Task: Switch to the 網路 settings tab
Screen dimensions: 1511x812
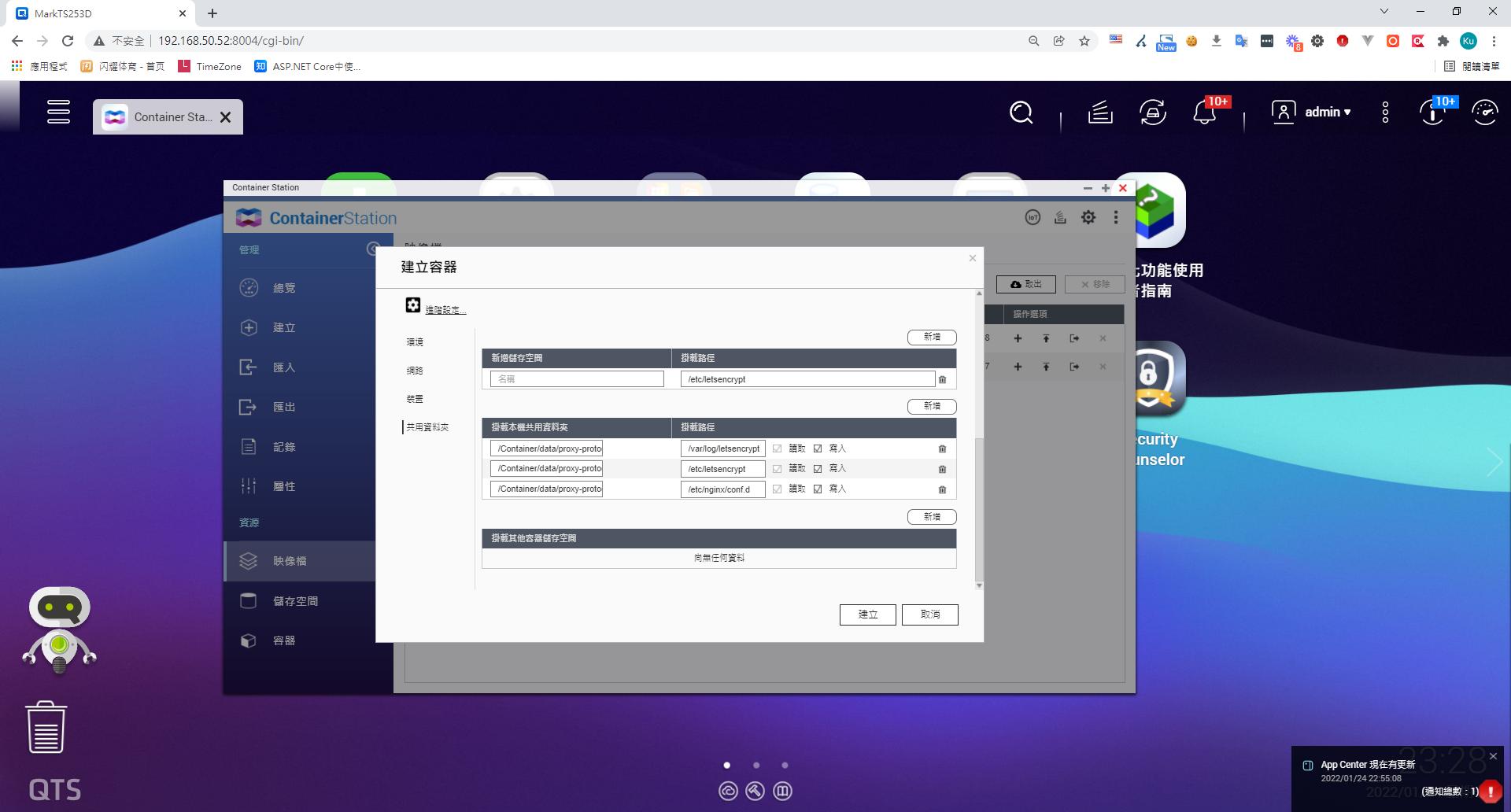Action: coord(415,371)
